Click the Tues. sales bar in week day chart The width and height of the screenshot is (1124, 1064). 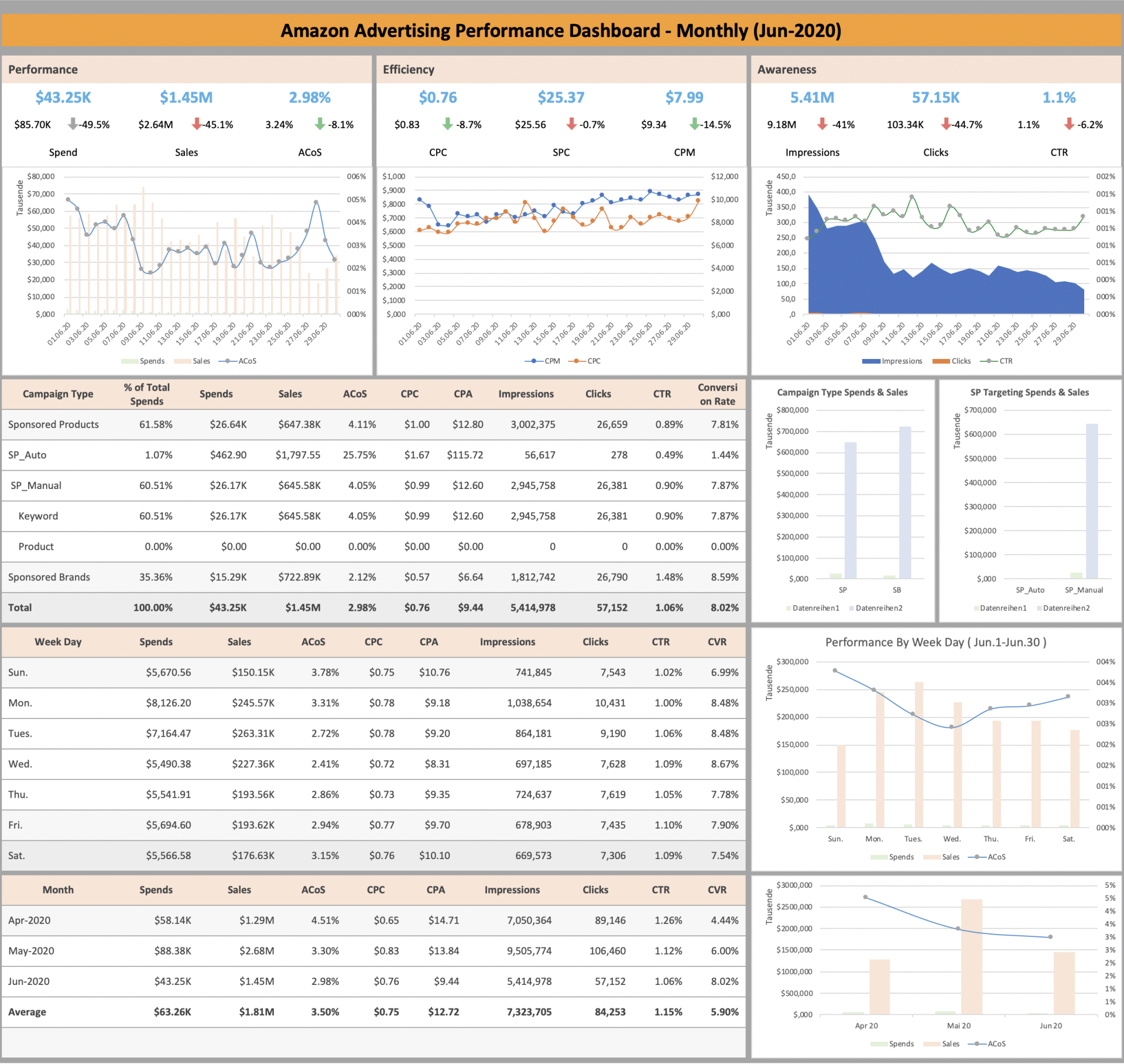pos(919,755)
